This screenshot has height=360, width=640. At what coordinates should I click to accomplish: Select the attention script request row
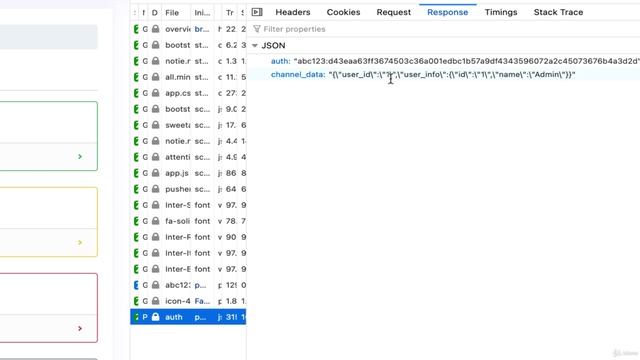189,157
